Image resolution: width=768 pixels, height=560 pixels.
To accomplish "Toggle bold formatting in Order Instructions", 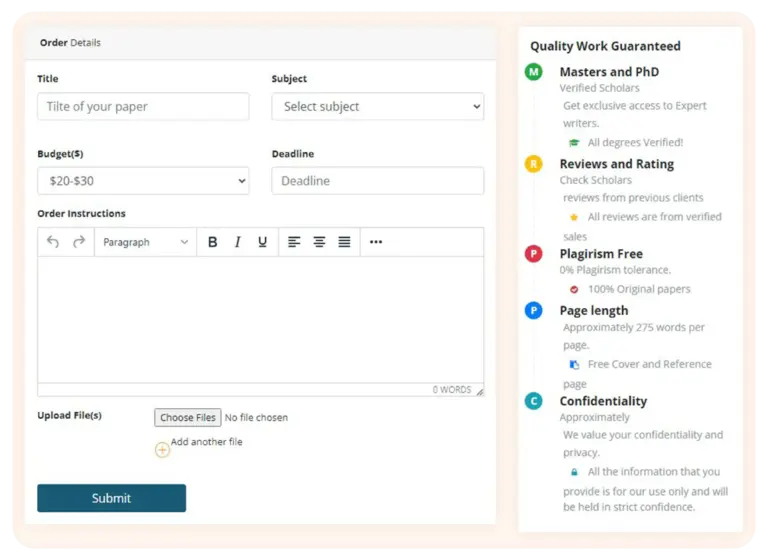I will point(212,242).
